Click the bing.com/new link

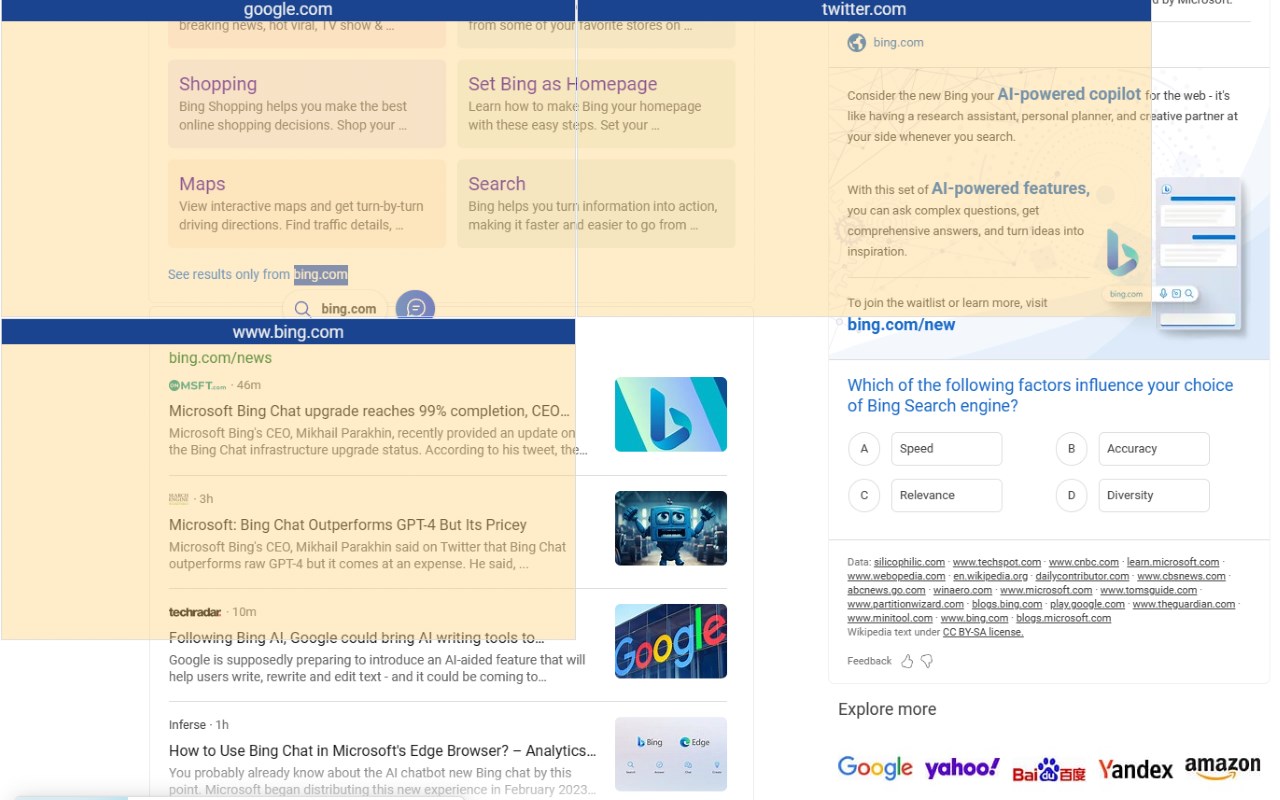(x=901, y=325)
